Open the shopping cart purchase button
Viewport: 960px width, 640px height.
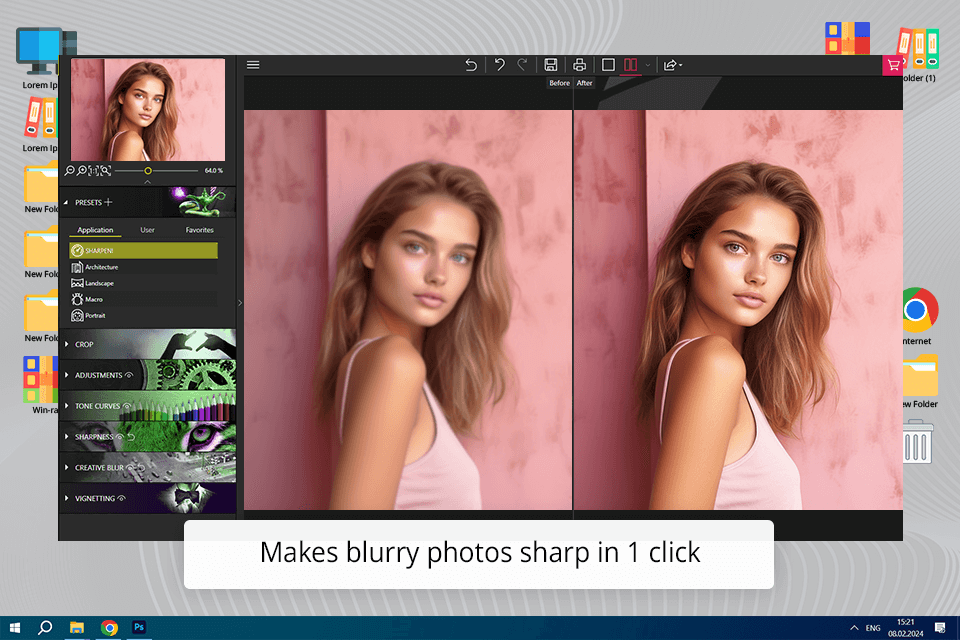892,65
